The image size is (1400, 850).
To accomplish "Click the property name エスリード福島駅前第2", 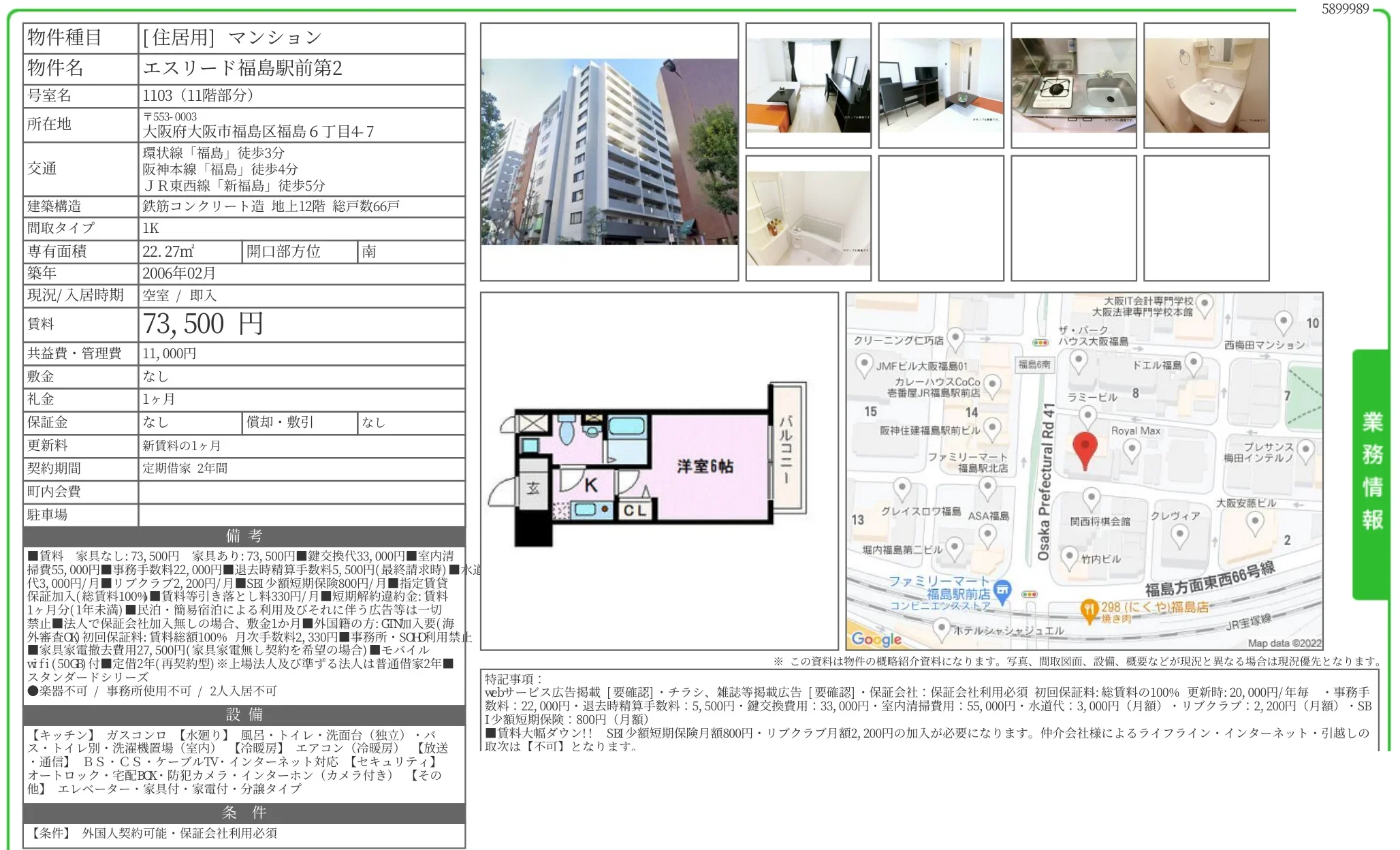I will point(242,68).
